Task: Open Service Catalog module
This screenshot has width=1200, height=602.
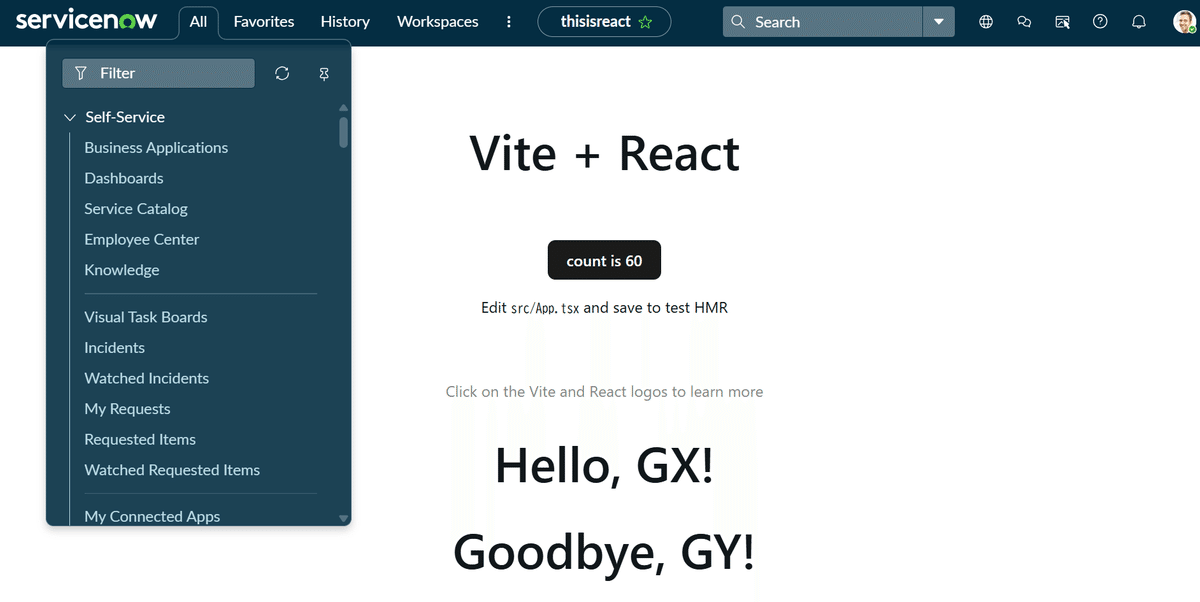Action: pyautogui.click(x=136, y=209)
